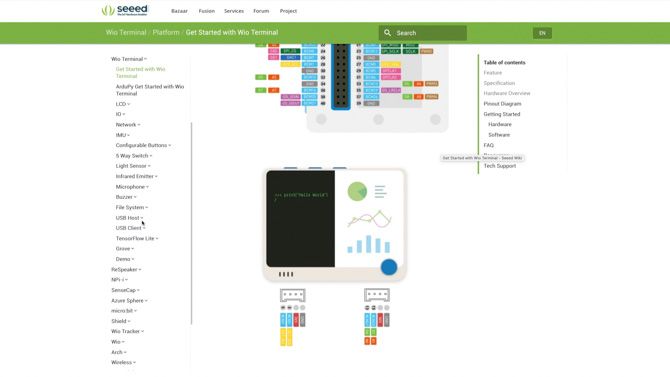
Task: Click the Search input field
Action: [x=423, y=33]
